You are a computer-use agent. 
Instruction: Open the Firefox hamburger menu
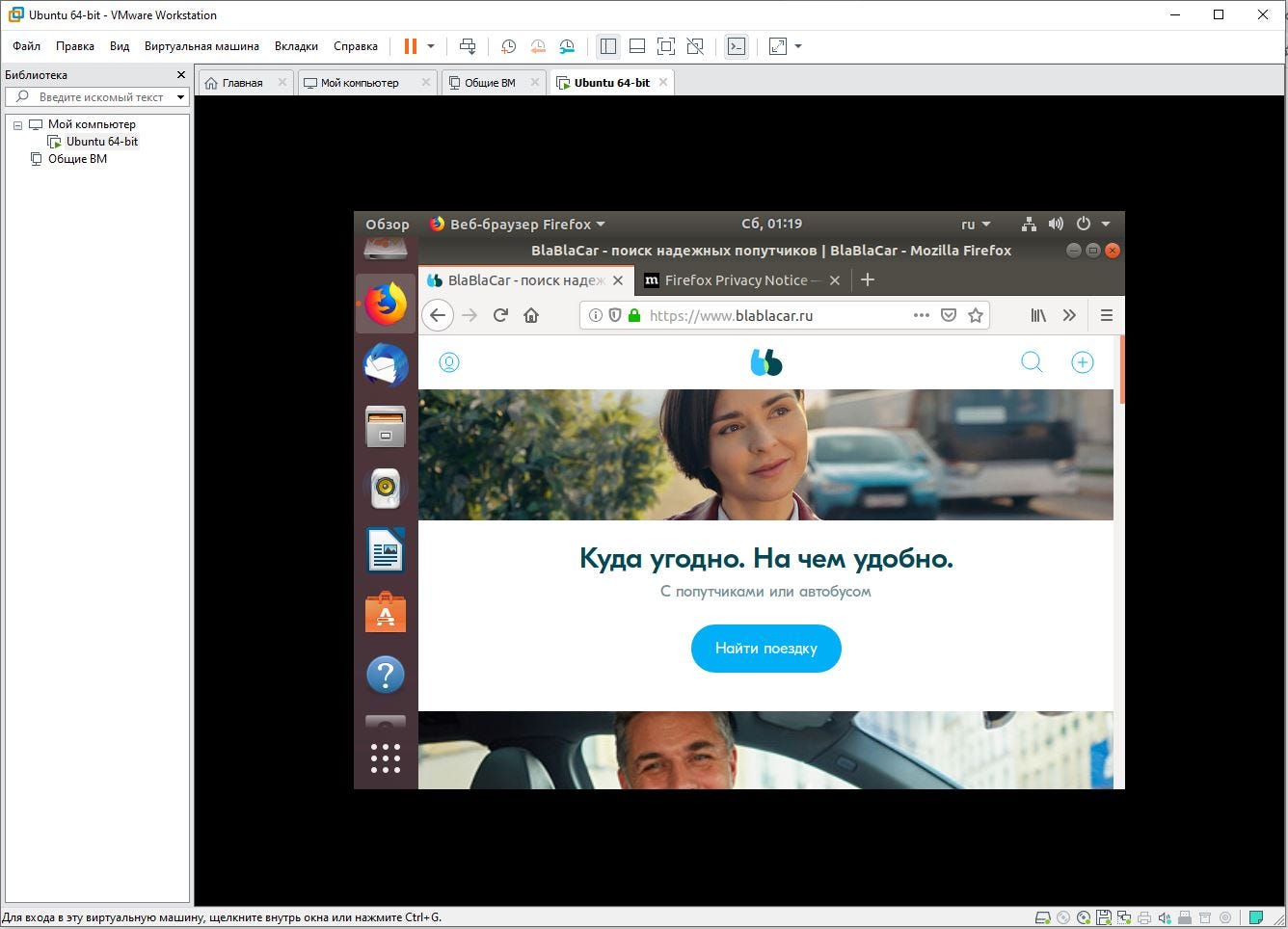click(x=1106, y=315)
